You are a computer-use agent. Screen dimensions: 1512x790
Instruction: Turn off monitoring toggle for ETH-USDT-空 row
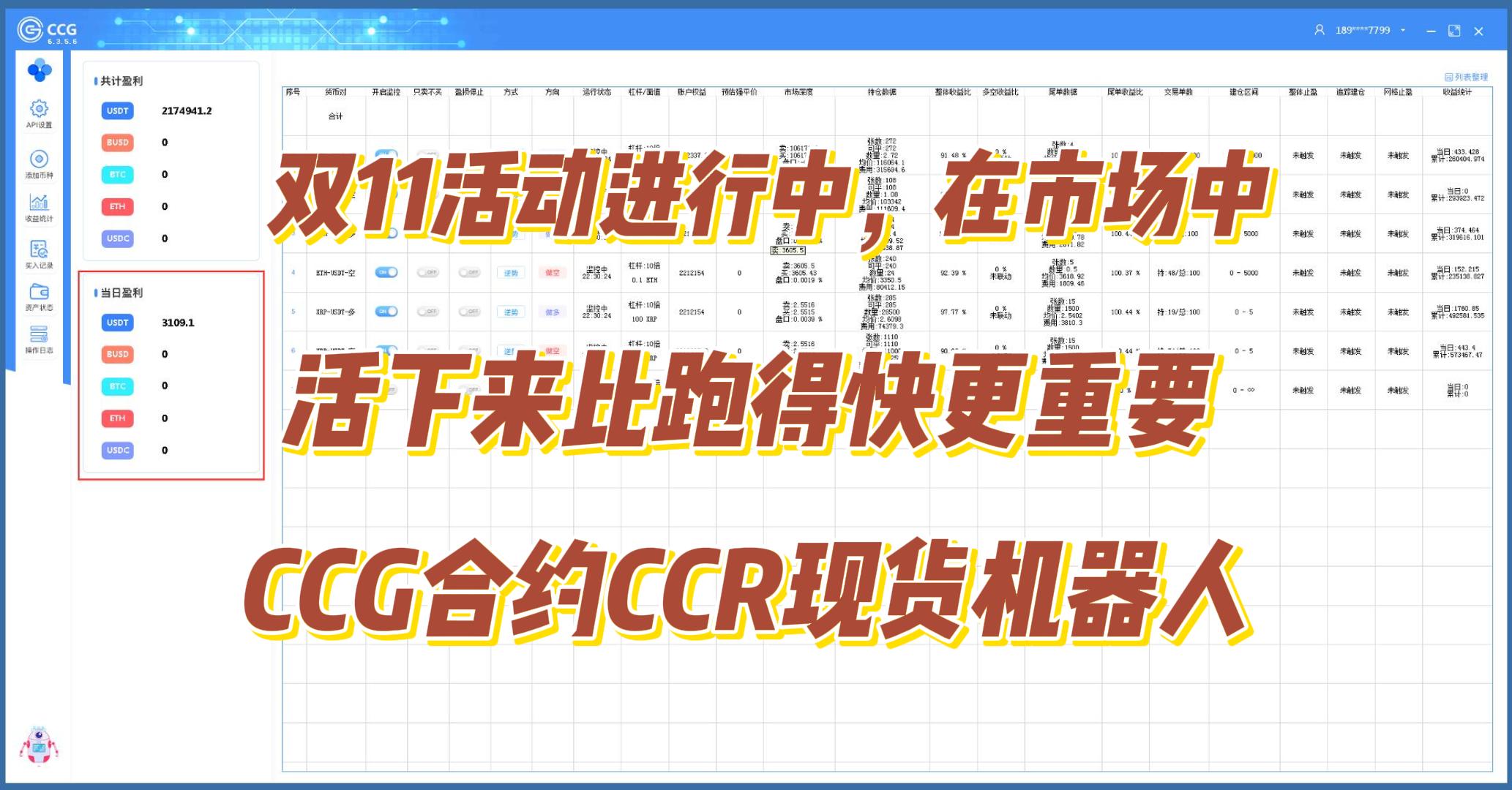point(386,272)
